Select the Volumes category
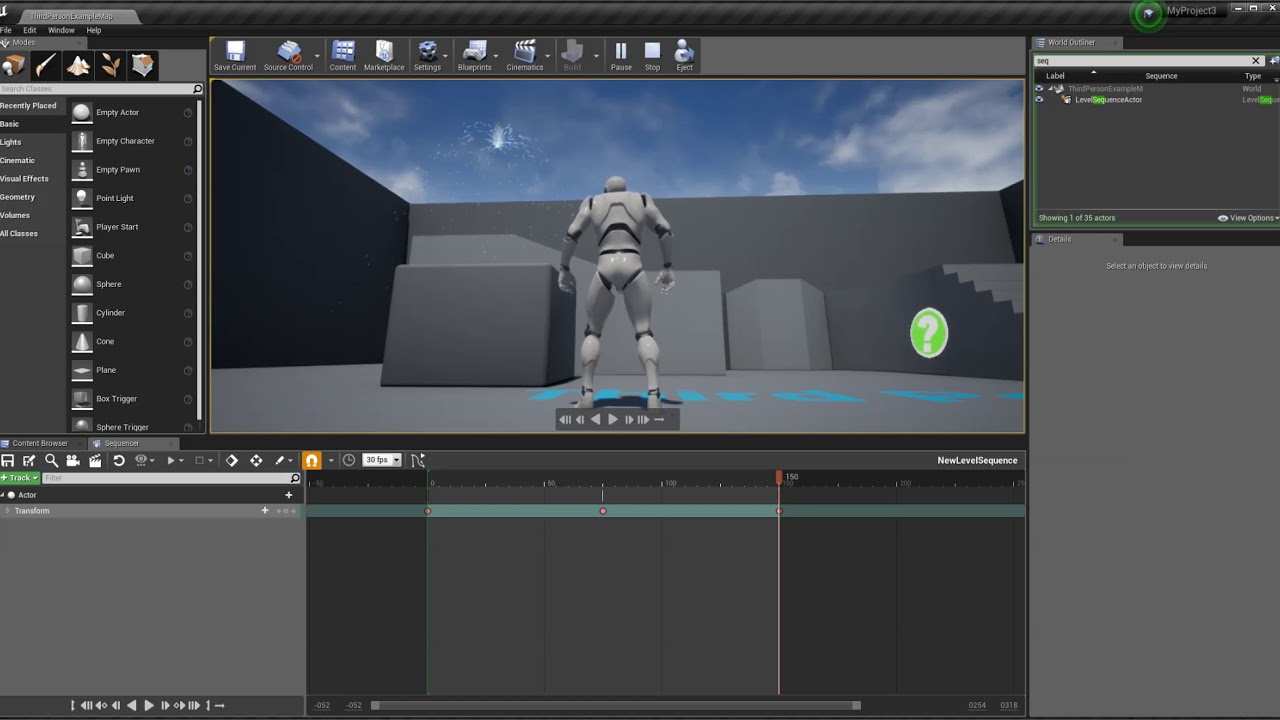This screenshot has height=720, width=1280. pos(15,215)
